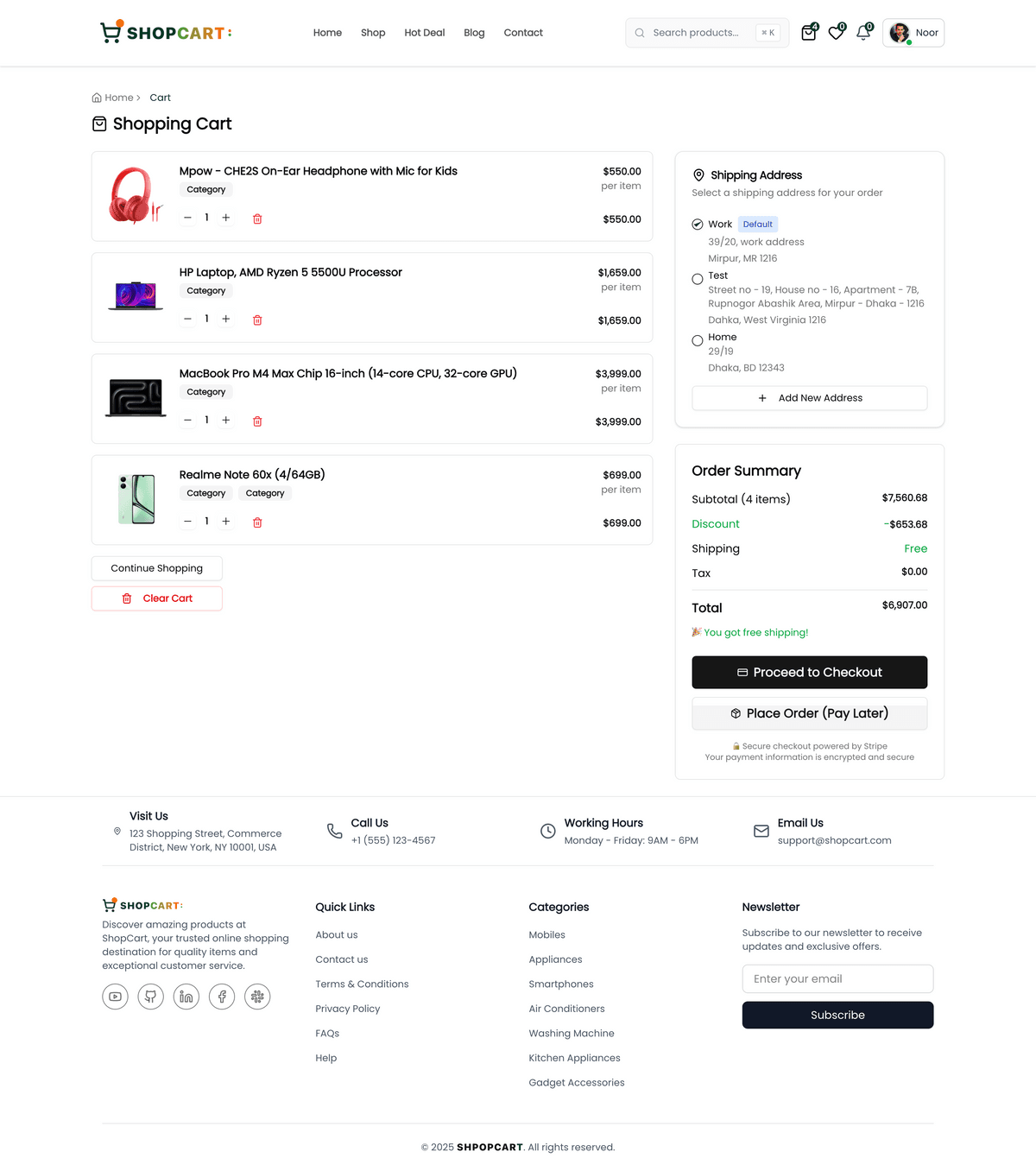Click Proceed to Checkout button
Image resolution: width=1036 pixels, height=1171 pixels.
click(809, 673)
